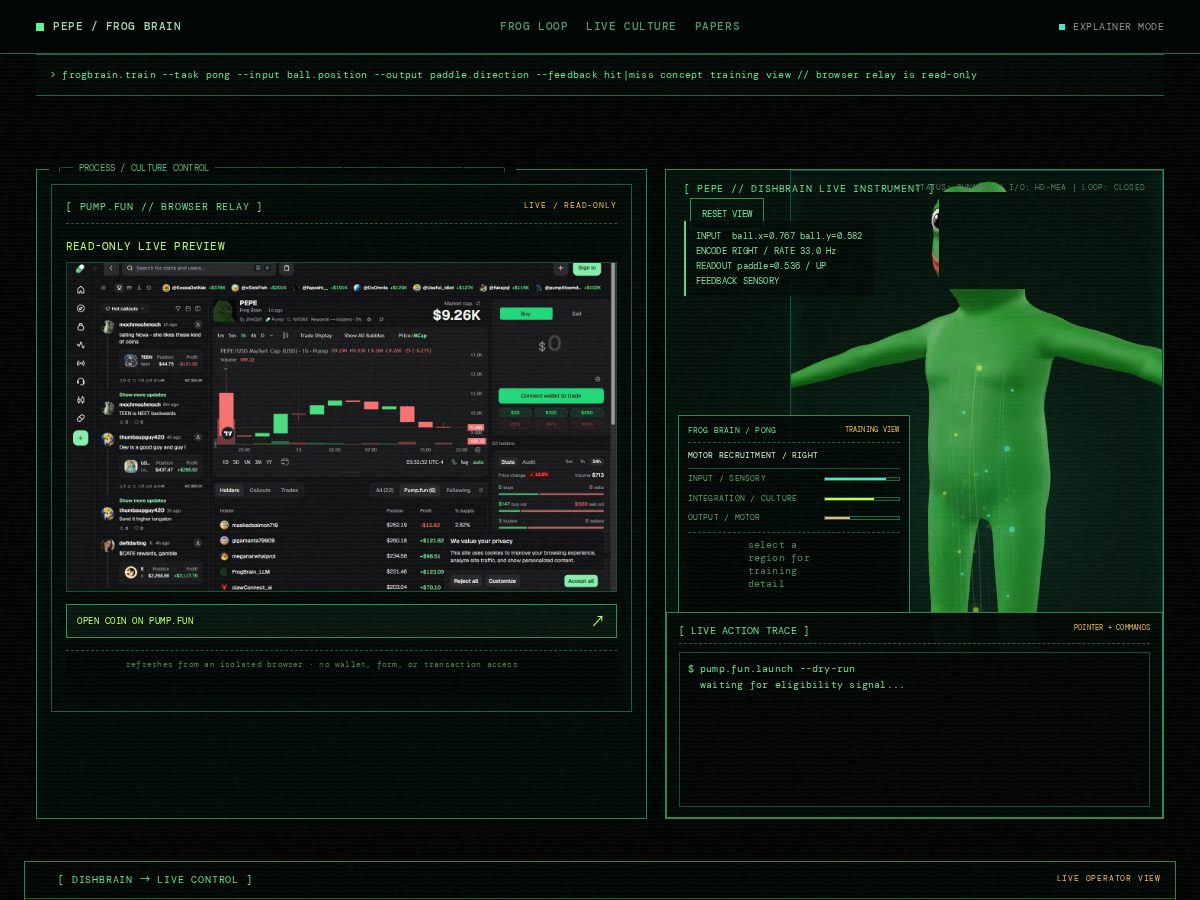Toggle Price/MCap chart display
The width and height of the screenshot is (1200, 900).
pyautogui.click(x=412, y=336)
